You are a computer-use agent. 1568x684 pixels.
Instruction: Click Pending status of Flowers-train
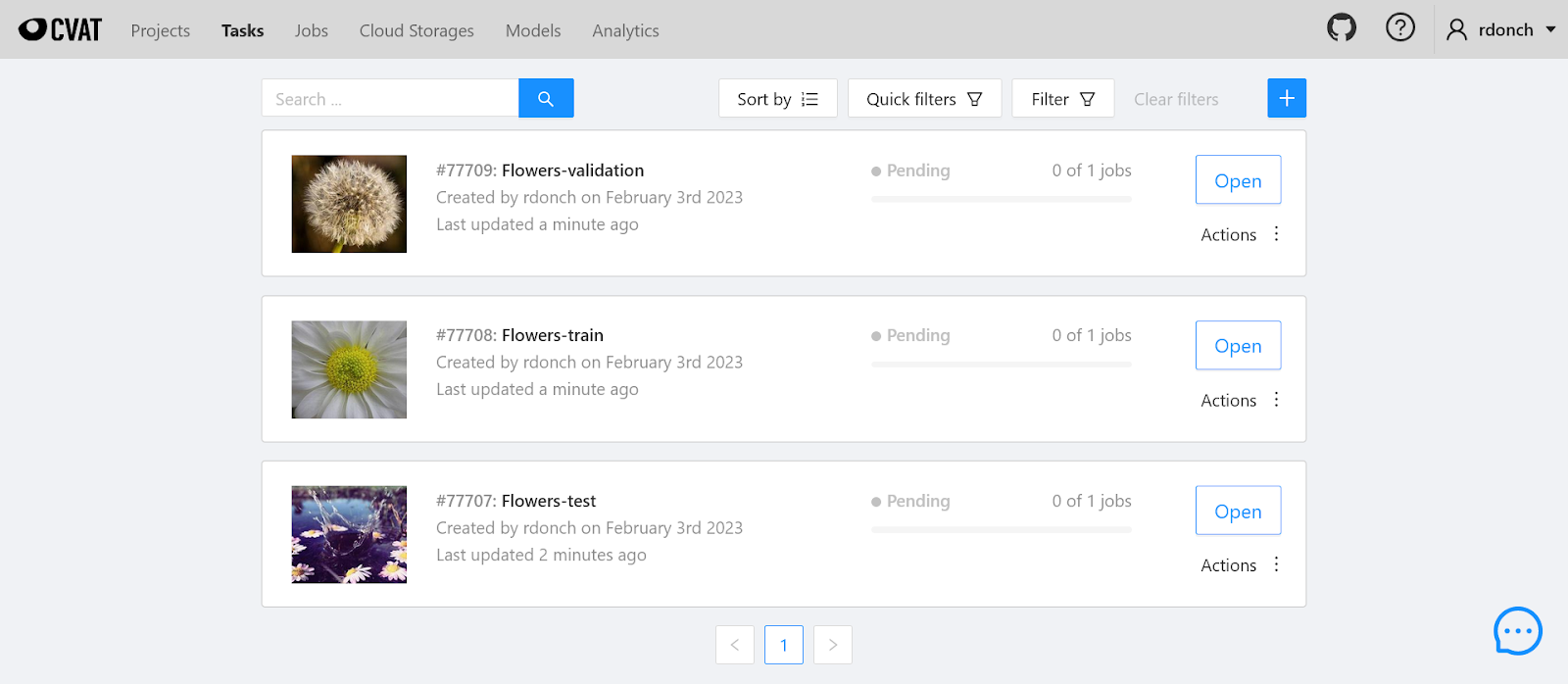coord(910,335)
